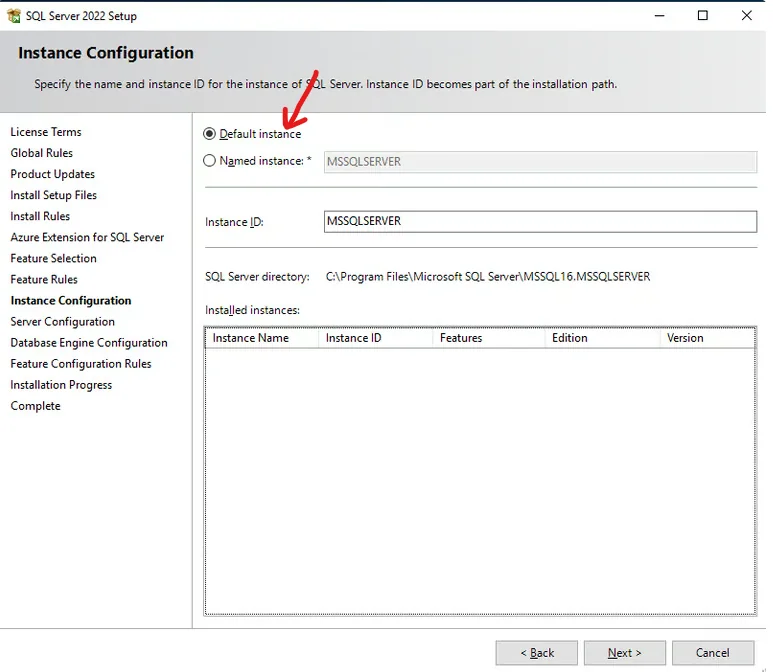Open the Install Setup Files step

pos(53,195)
